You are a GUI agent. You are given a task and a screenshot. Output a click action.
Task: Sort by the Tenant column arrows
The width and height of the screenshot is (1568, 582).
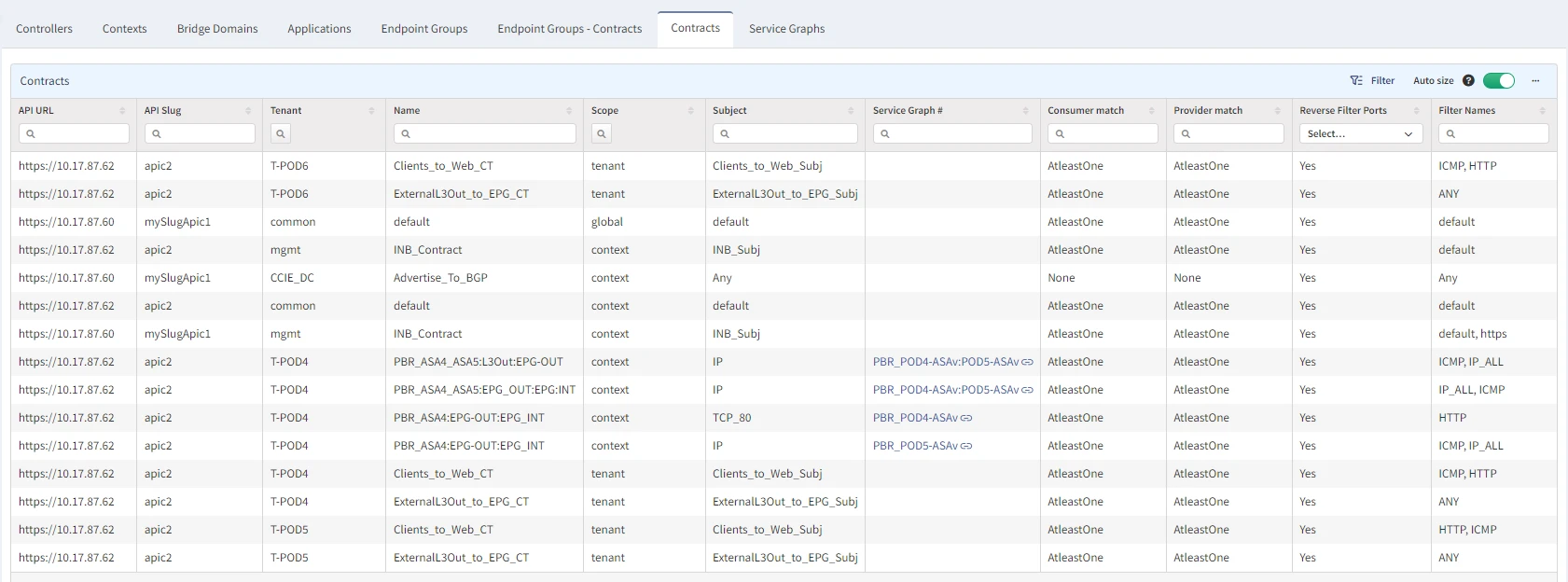click(371, 111)
